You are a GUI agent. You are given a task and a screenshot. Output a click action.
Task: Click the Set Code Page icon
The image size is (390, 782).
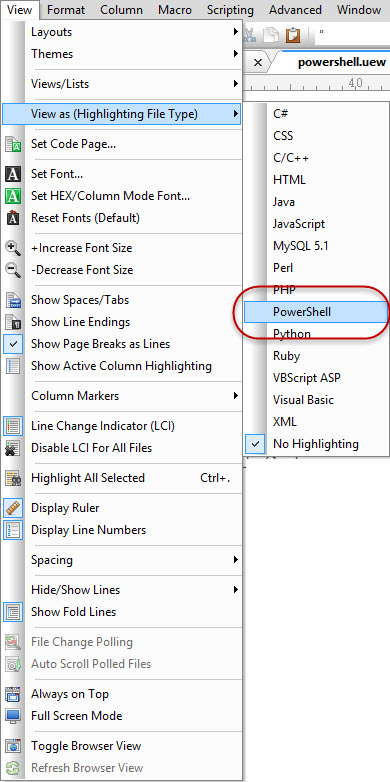(12, 145)
